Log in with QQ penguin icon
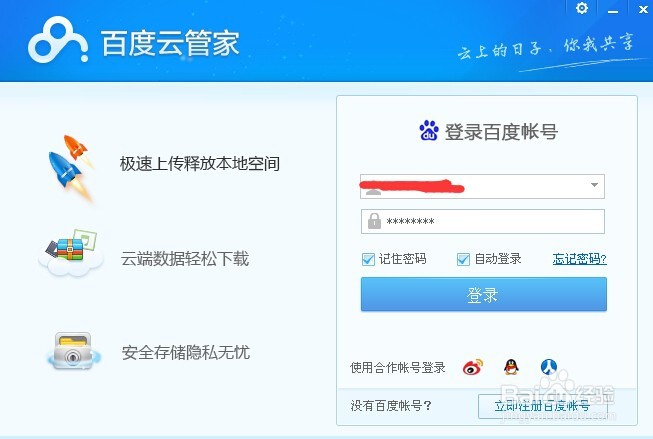Image resolution: width=653 pixels, height=439 pixels. point(511,367)
